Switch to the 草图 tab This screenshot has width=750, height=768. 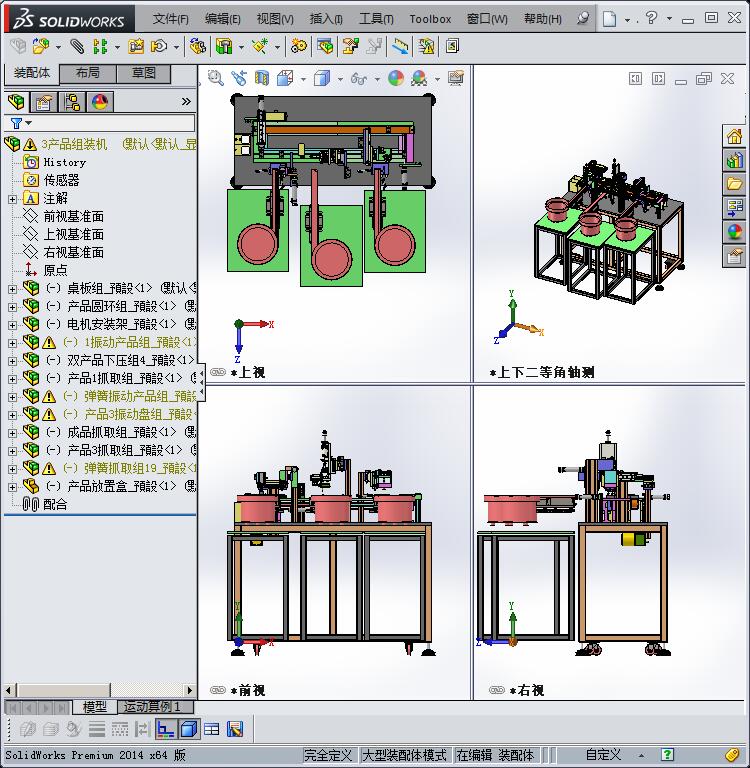(x=144, y=73)
